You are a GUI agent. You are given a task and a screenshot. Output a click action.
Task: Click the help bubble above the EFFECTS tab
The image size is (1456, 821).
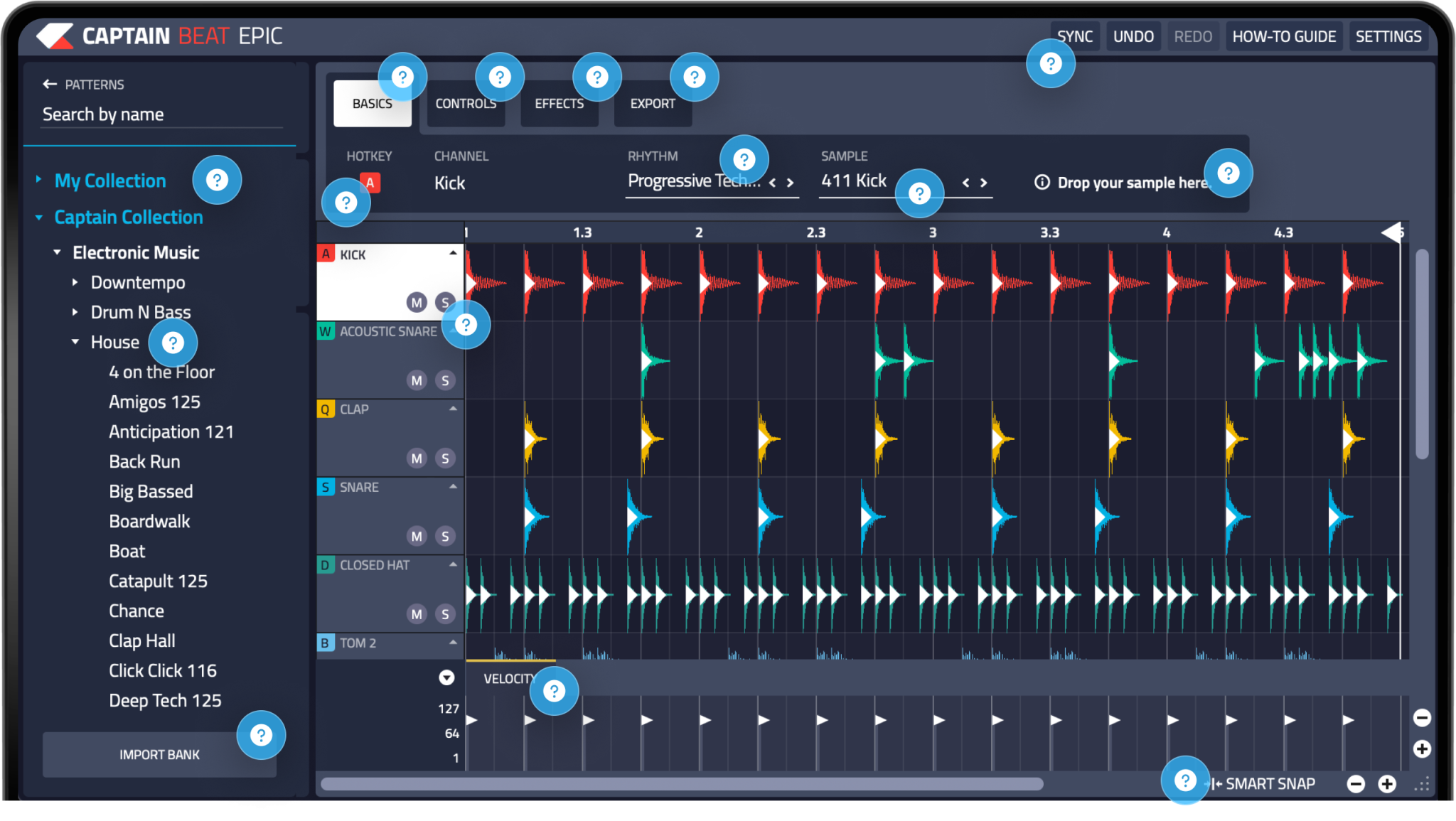tap(597, 77)
